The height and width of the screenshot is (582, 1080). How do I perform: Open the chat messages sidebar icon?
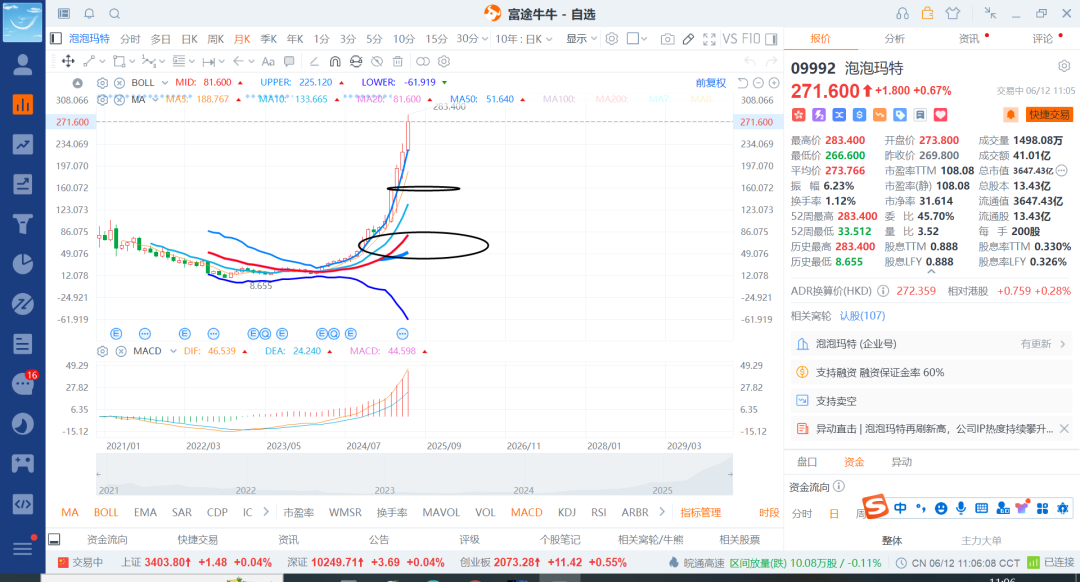click(x=23, y=384)
